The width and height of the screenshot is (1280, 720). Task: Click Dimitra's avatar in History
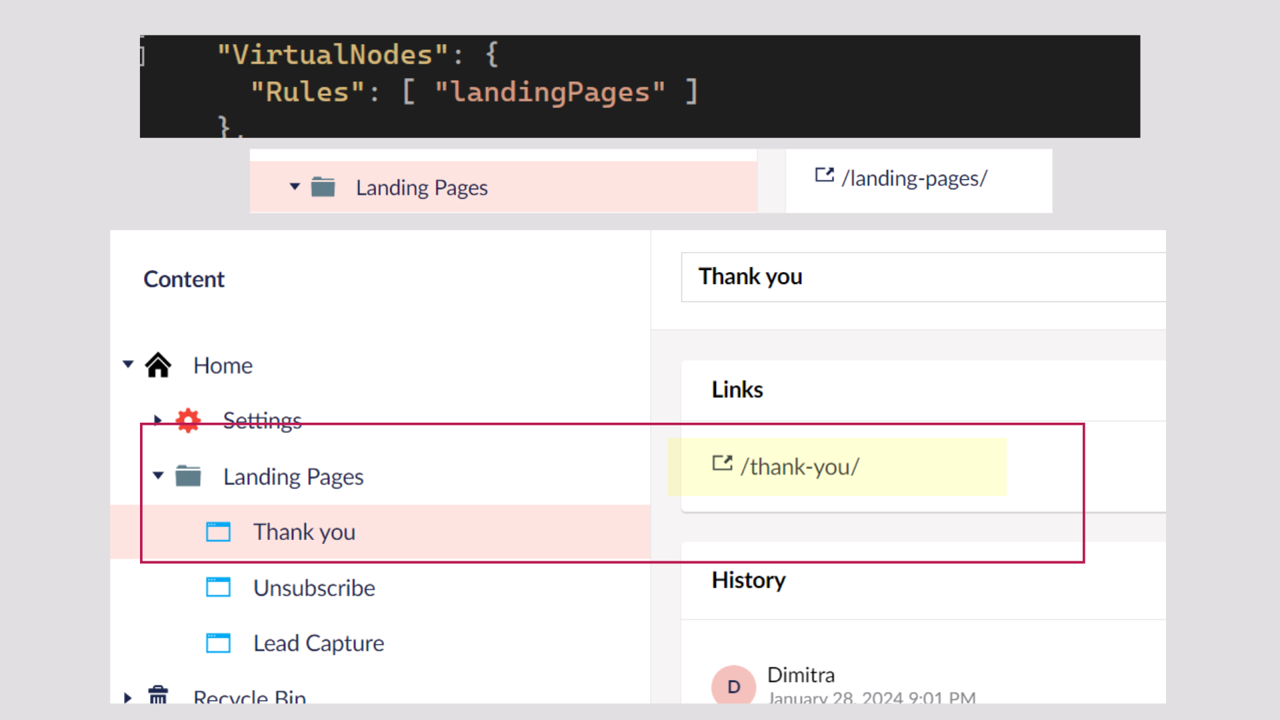(x=733, y=685)
